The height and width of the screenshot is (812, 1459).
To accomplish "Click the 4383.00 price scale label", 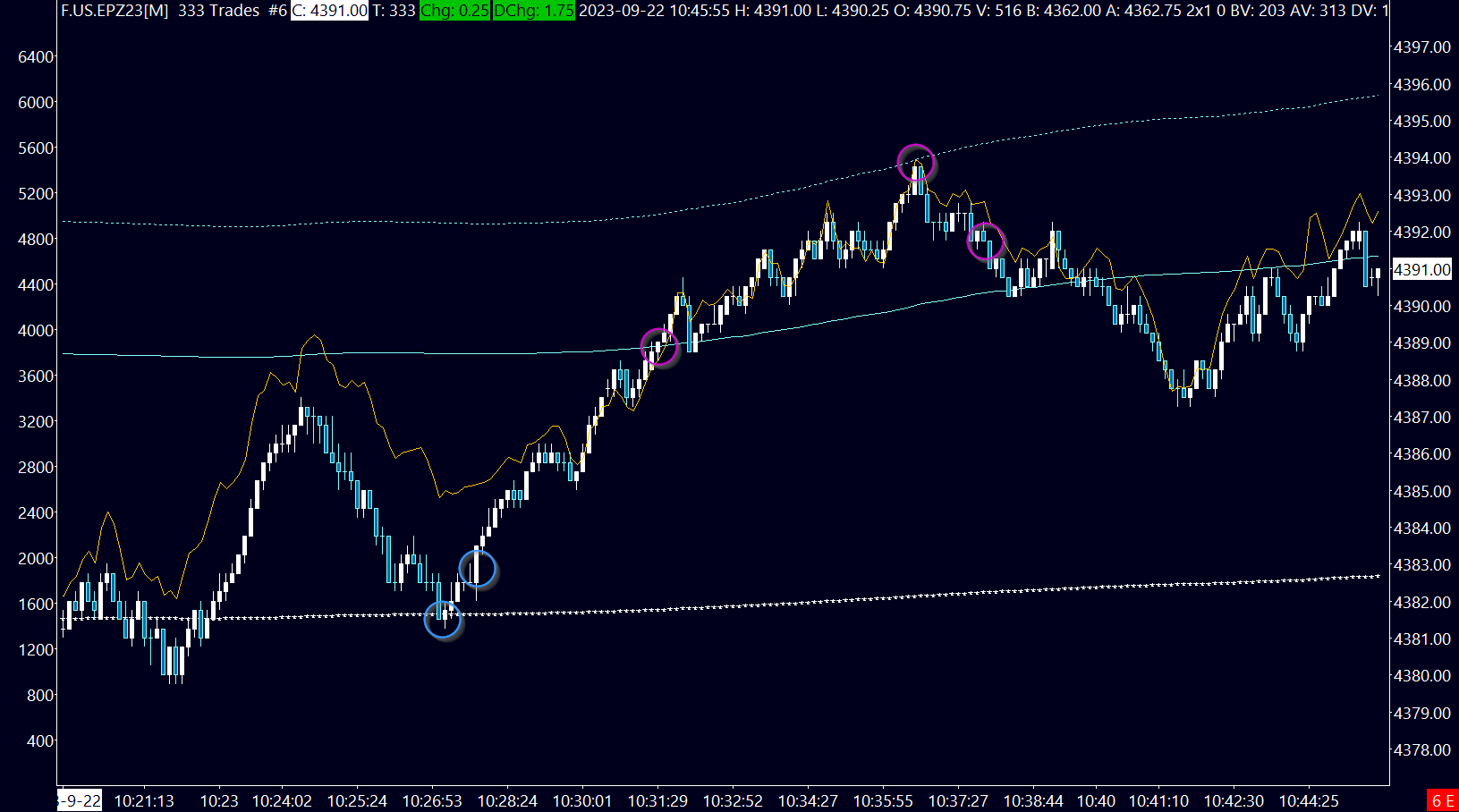I will 1422,565.
